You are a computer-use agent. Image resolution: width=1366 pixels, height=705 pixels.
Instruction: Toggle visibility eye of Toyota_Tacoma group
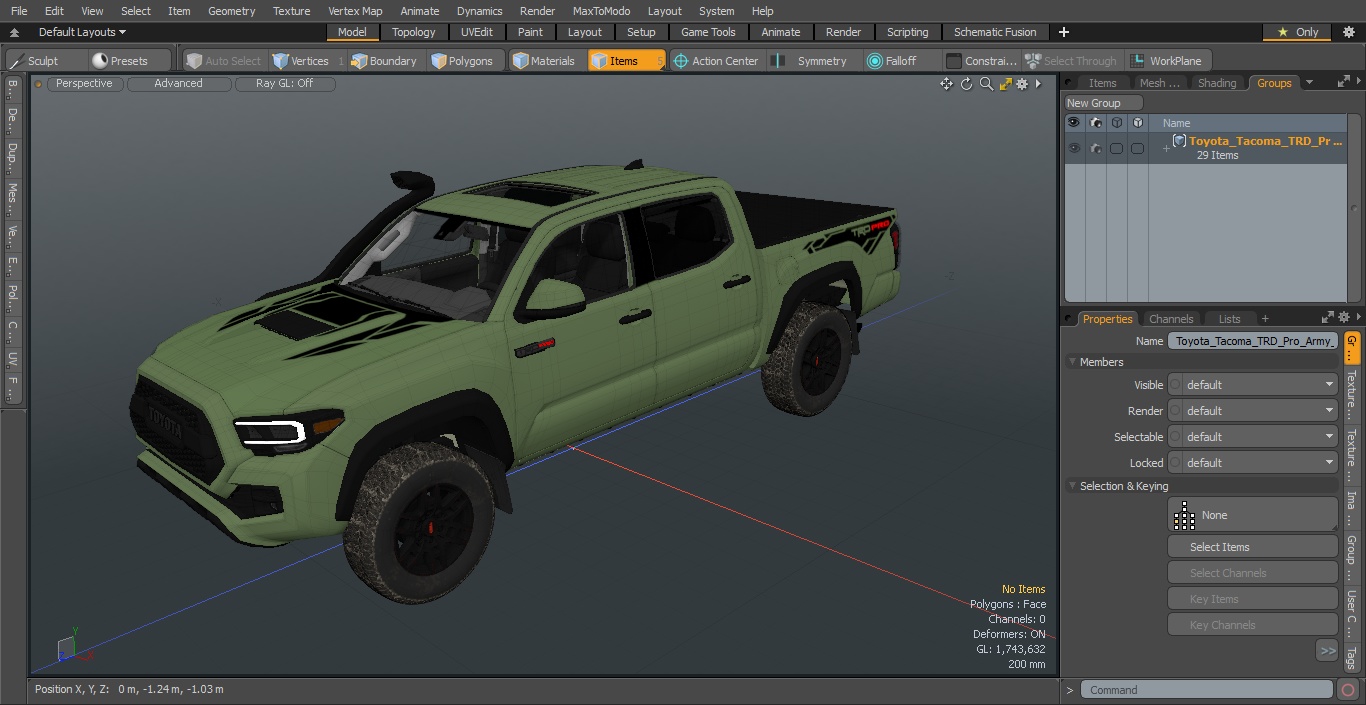point(1074,148)
